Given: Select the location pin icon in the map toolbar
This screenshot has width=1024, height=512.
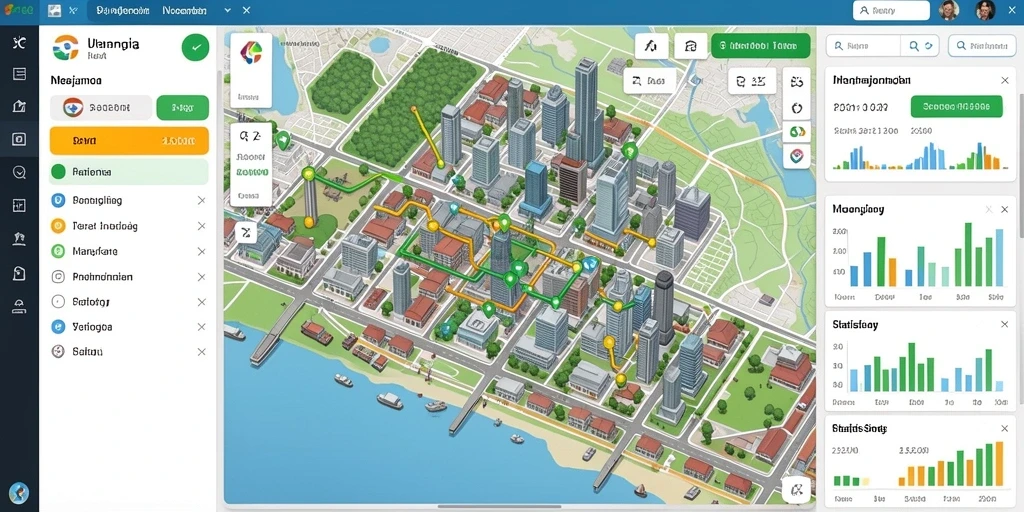Looking at the screenshot, I should (x=797, y=156).
